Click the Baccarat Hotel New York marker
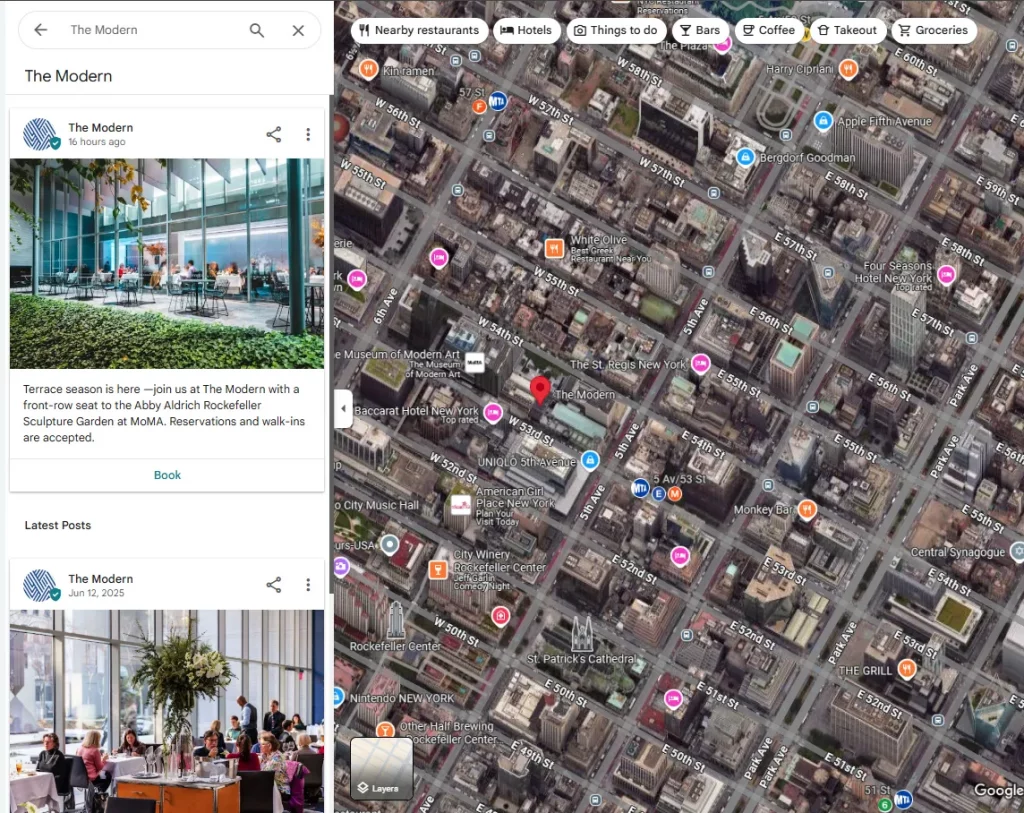Image resolution: width=1024 pixels, height=813 pixels. tap(492, 413)
